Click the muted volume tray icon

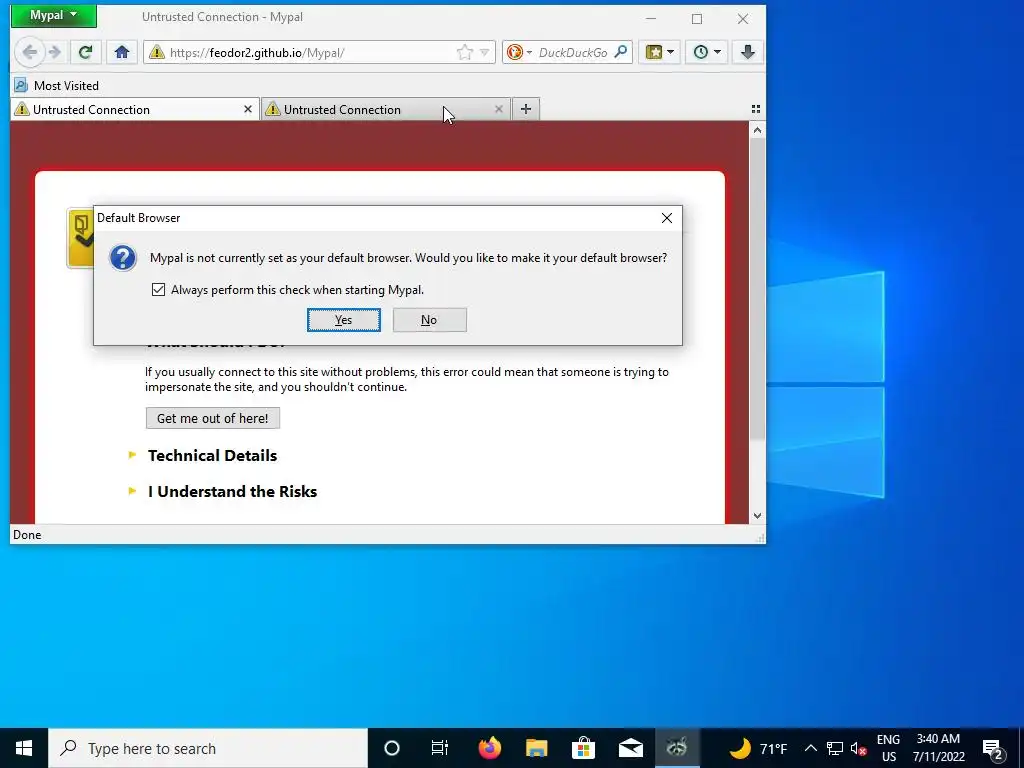pos(859,748)
